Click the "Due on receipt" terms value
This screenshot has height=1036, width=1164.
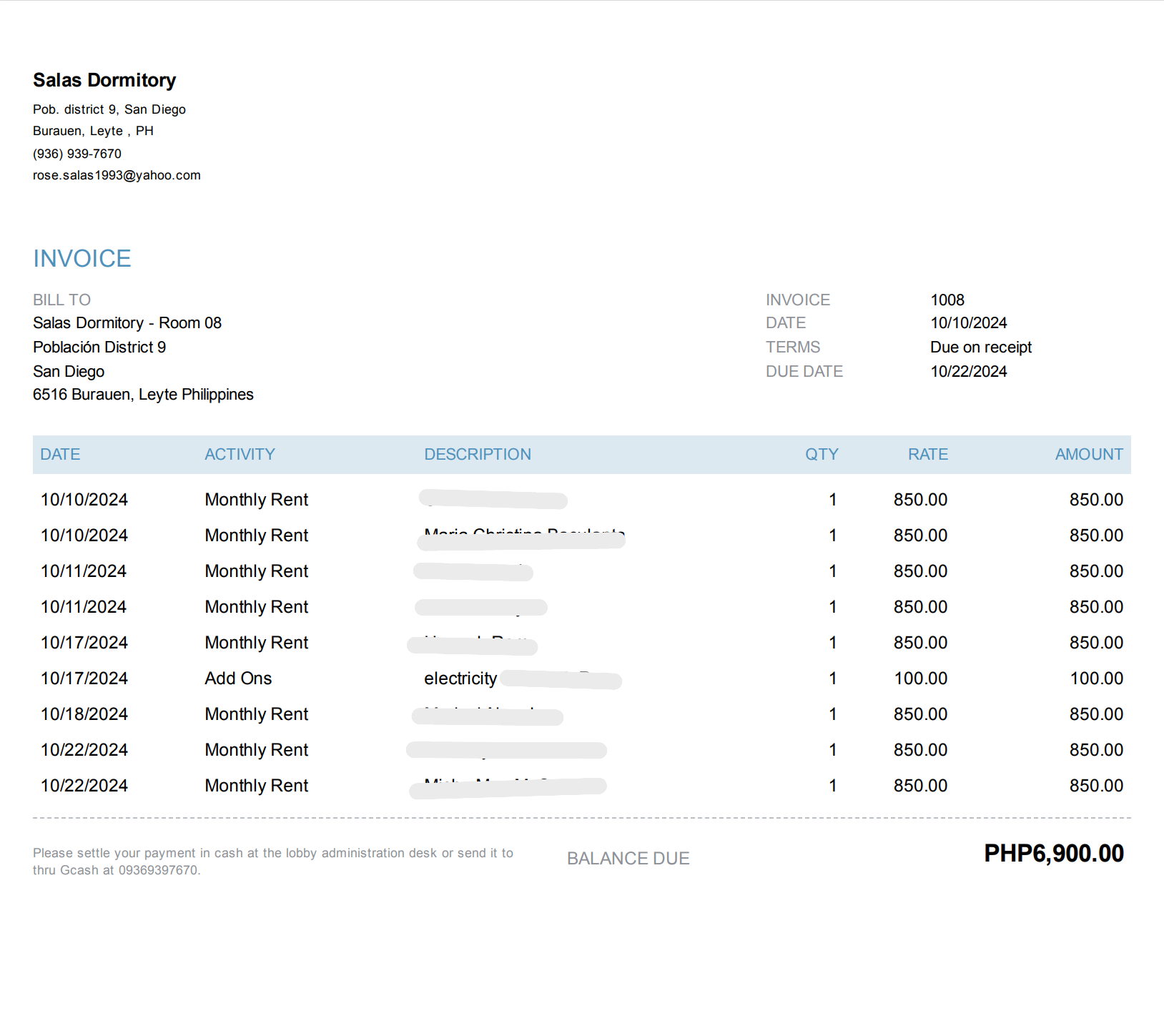click(x=981, y=347)
